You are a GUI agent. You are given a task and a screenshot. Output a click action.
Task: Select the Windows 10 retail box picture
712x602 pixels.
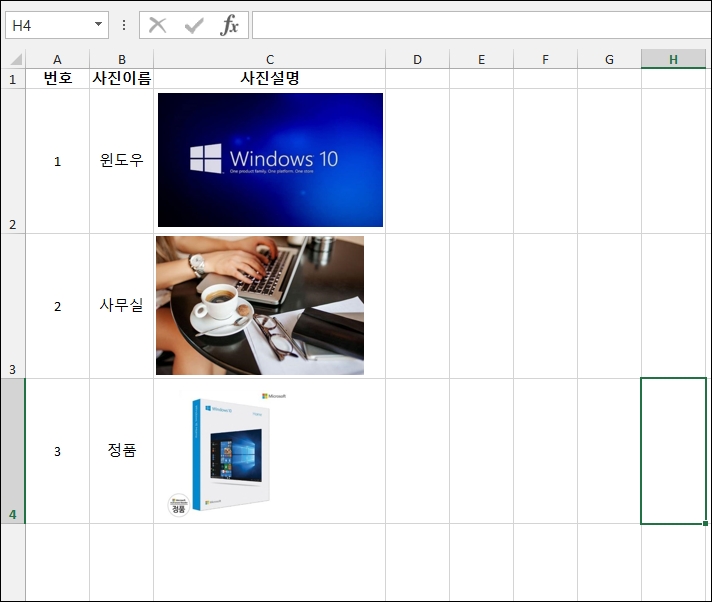pos(227,453)
